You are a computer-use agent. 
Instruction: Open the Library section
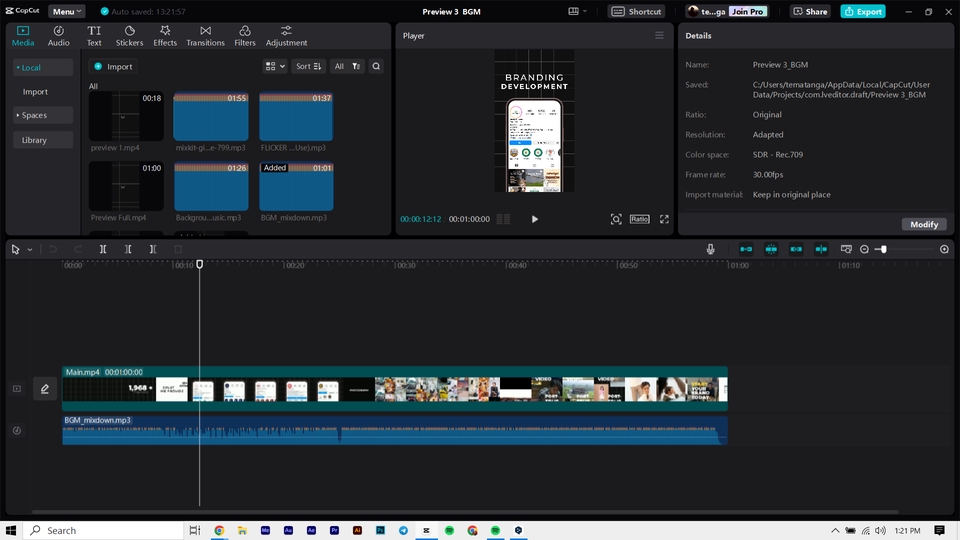click(43, 140)
